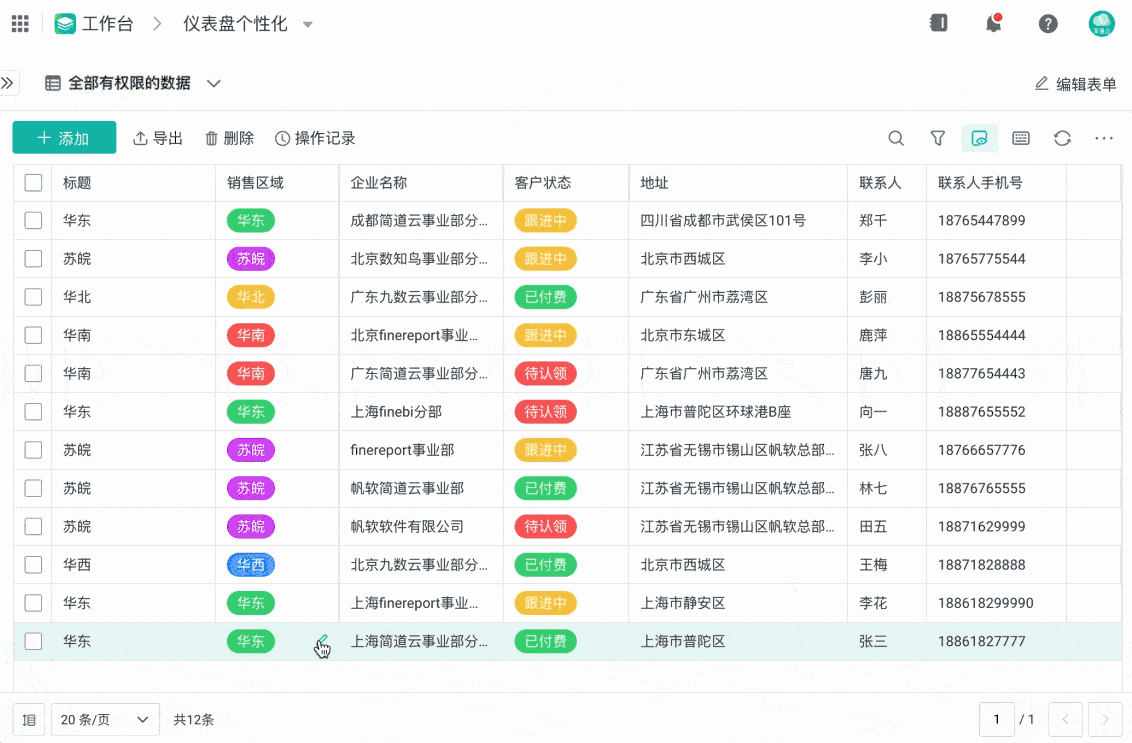The width and height of the screenshot is (1132, 743).
Task: Click the green 添加 button
Action: 64,138
